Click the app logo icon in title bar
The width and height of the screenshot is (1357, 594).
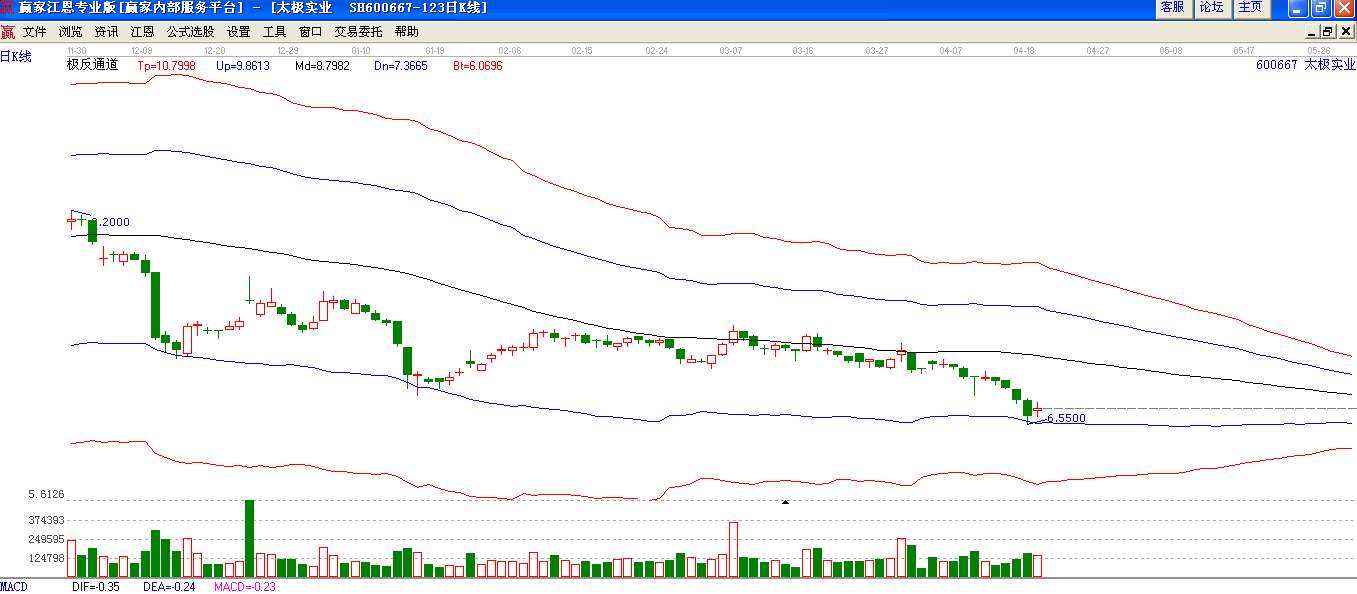[8, 8]
